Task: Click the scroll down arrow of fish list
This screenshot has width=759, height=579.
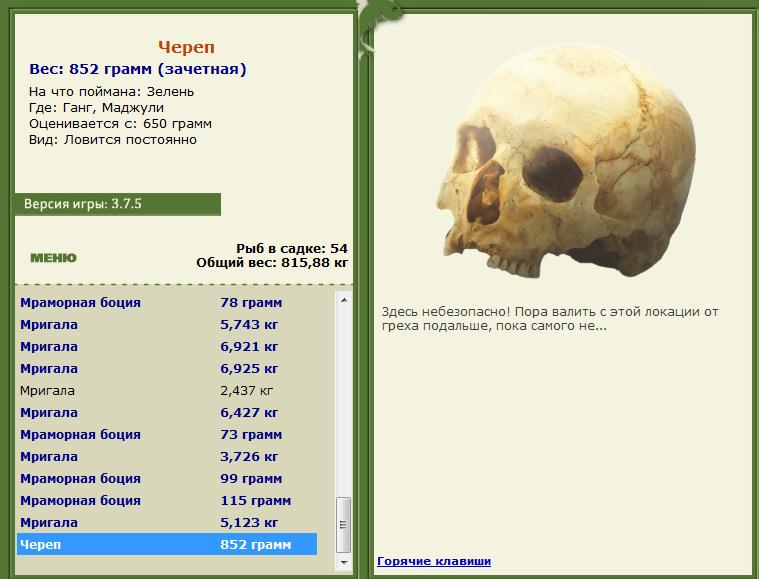Action: (x=344, y=562)
